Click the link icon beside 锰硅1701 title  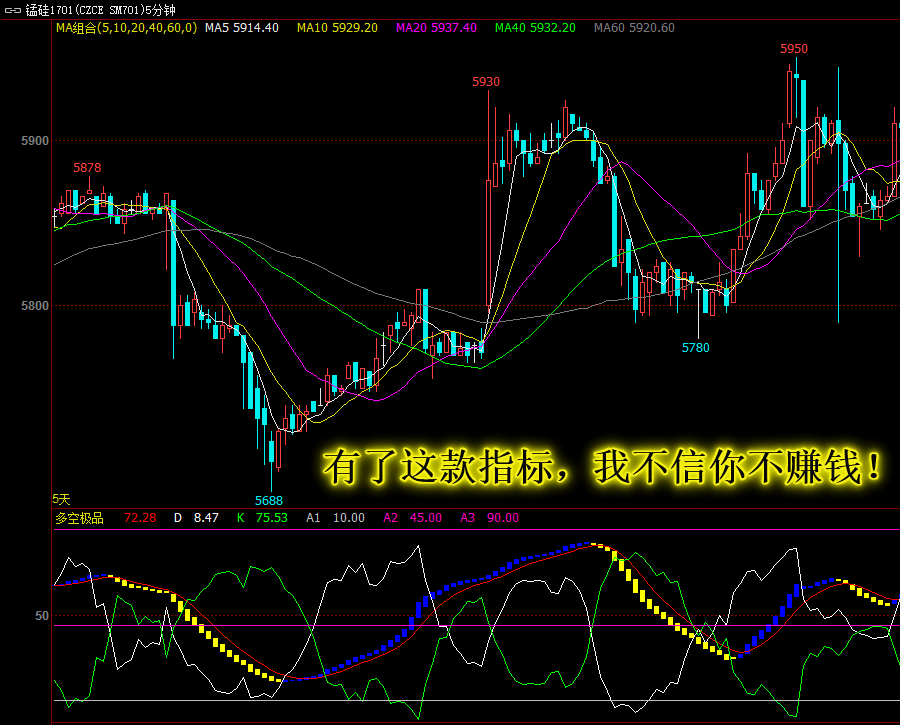coord(13,10)
